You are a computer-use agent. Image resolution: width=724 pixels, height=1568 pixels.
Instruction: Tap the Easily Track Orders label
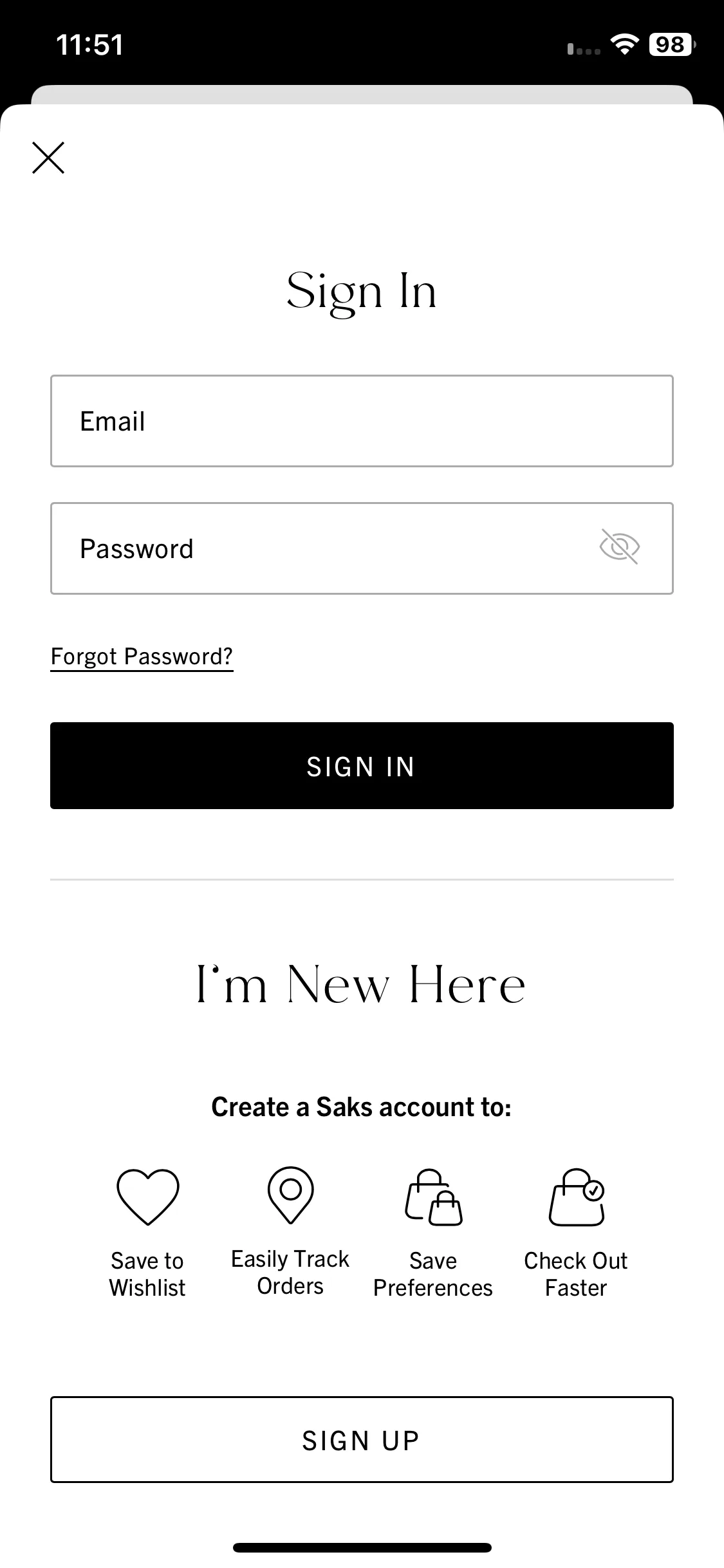[290, 1272]
